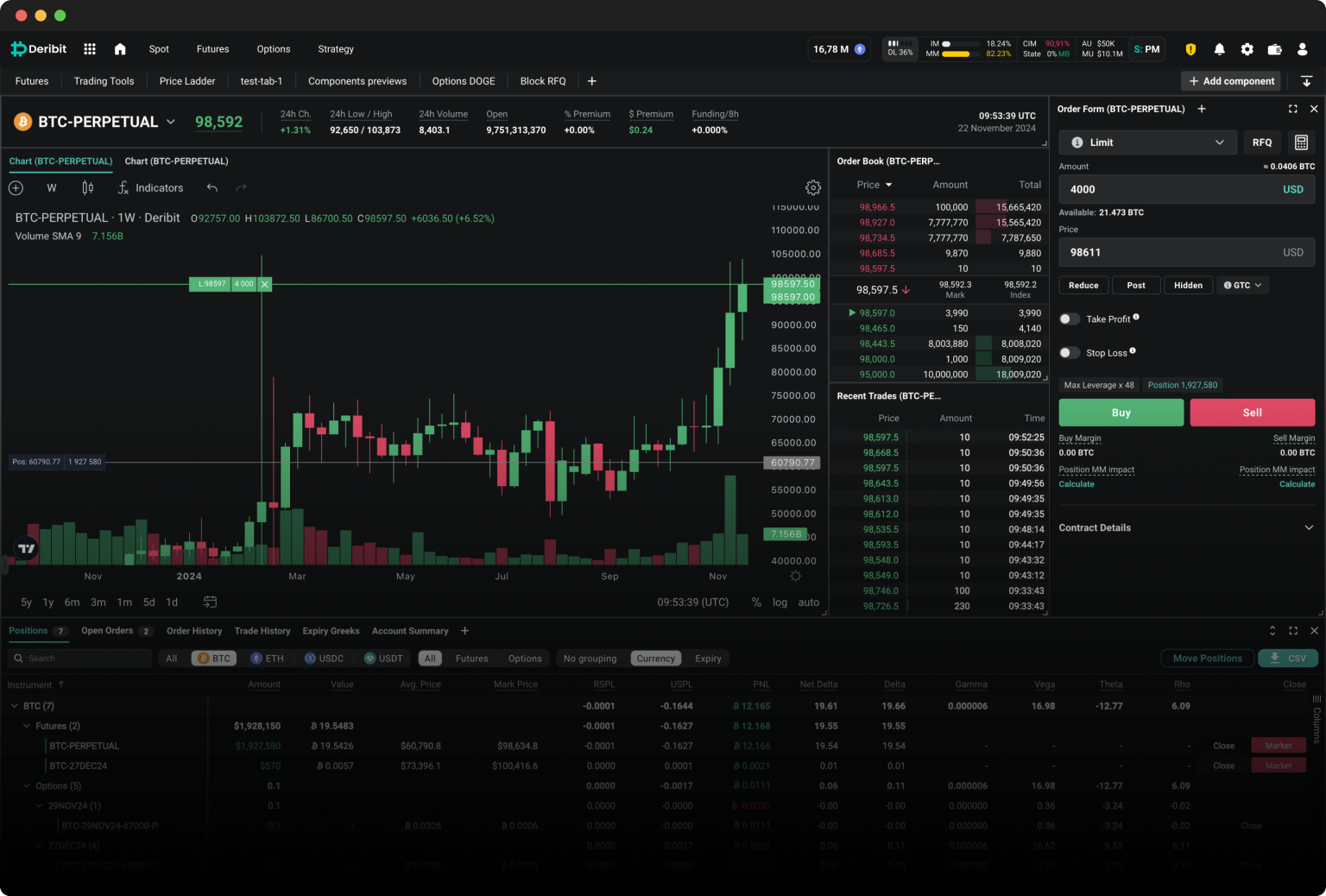The image size is (1326, 896).
Task: Open the Options top menu
Action: (273, 49)
